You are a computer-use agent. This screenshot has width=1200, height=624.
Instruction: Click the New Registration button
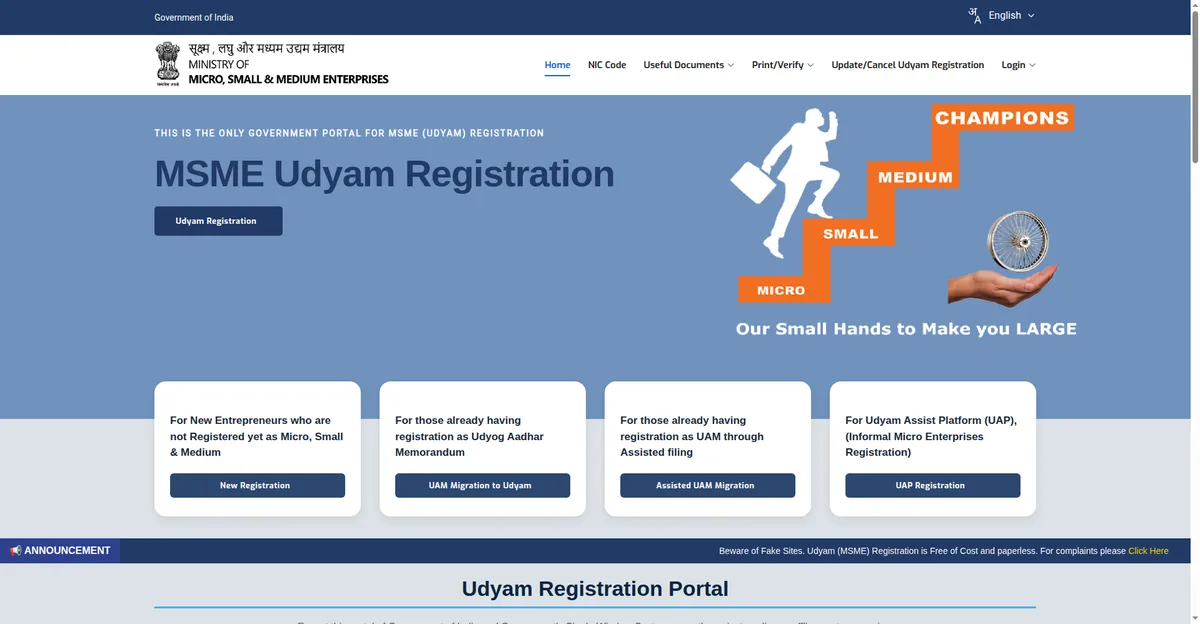257,485
